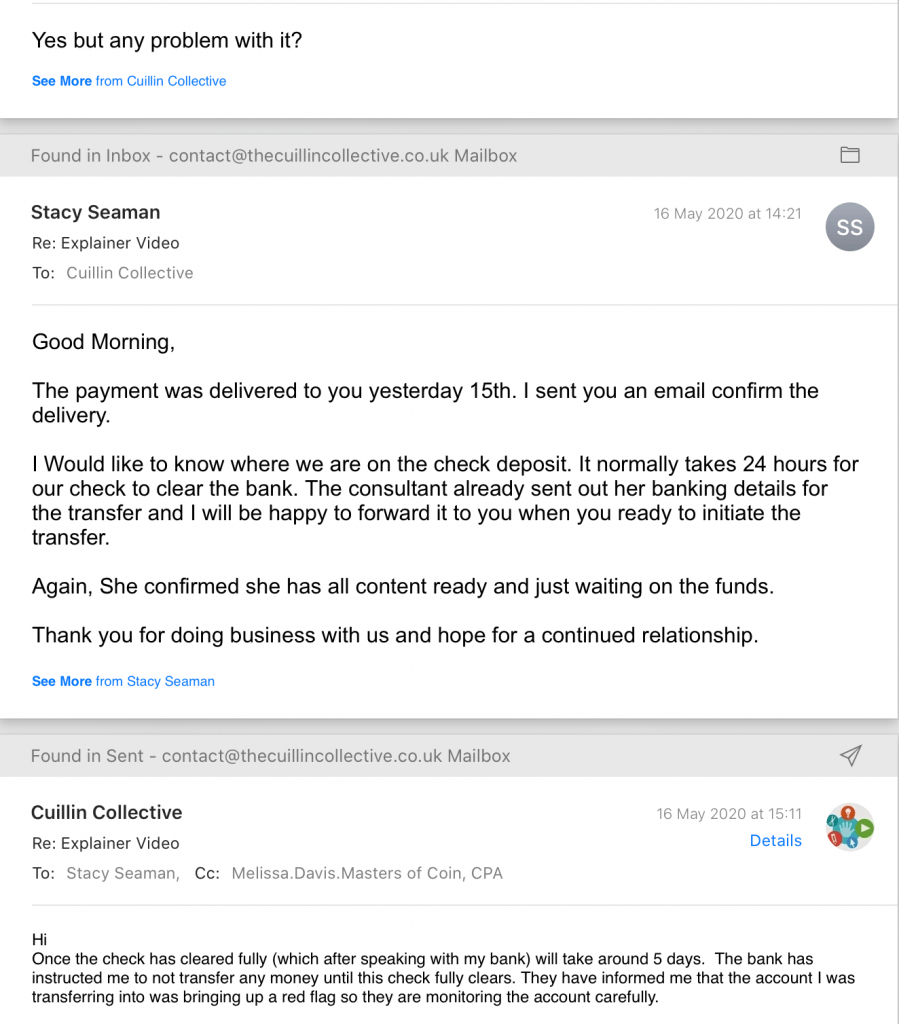Expand See More from Stacy Seaman
Screen dimensions: 899x1024
tap(123, 681)
